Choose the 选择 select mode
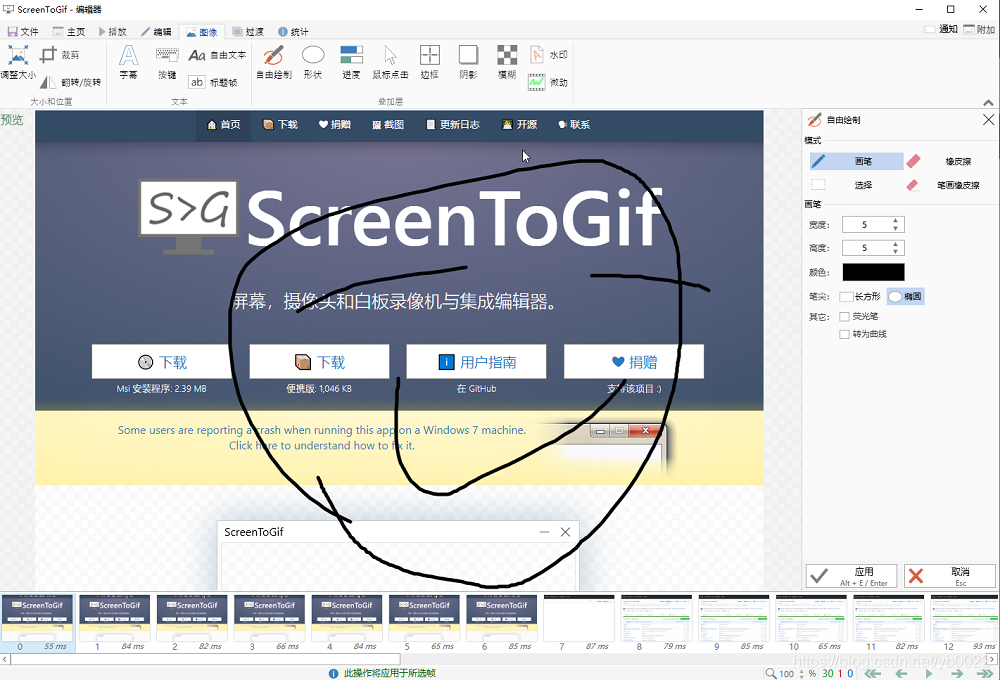This screenshot has width=1000, height=680. tap(857, 185)
